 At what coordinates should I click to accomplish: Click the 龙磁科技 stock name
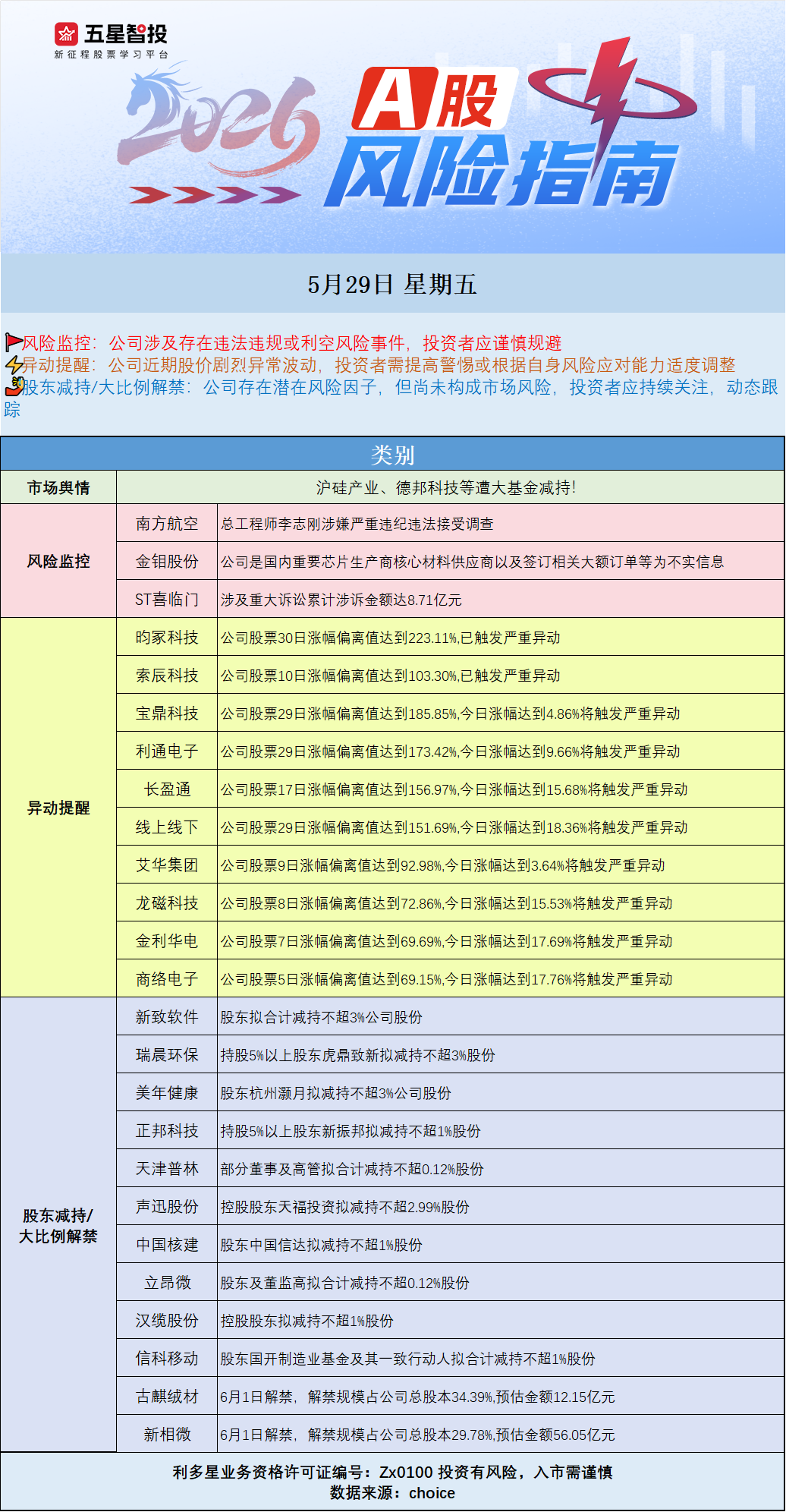pyautogui.click(x=167, y=903)
